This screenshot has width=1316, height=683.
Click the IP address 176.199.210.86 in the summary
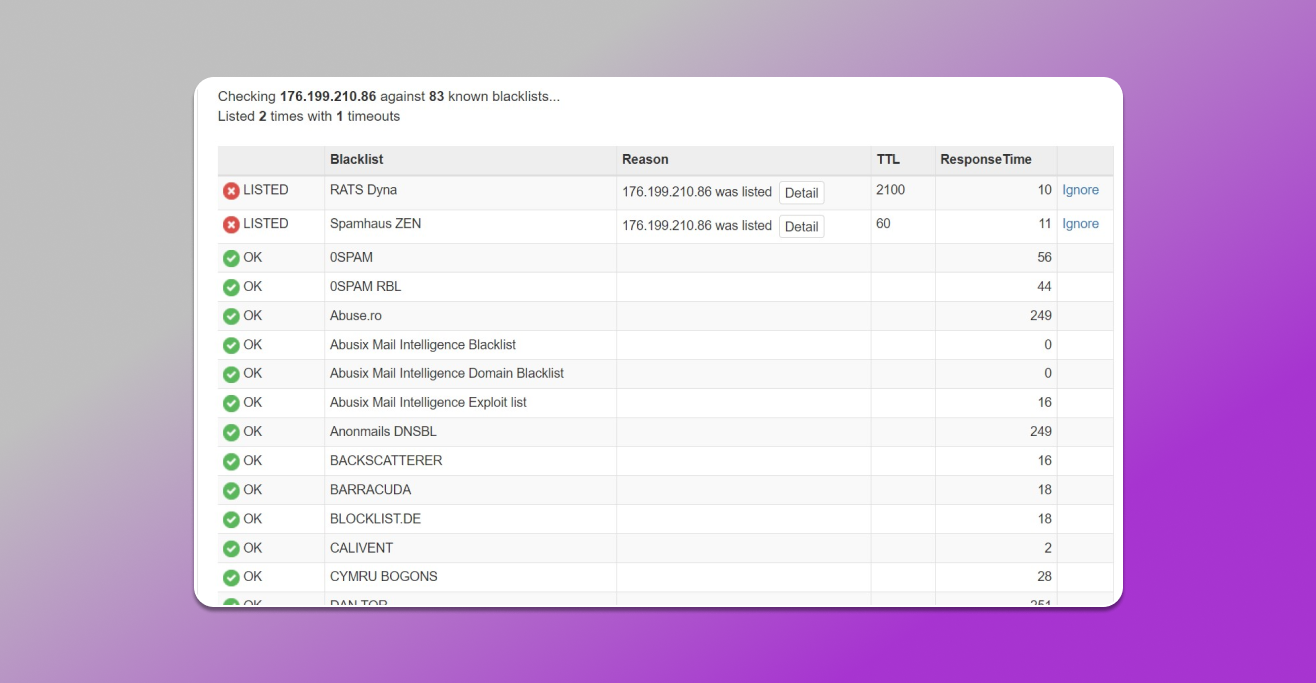coord(328,97)
